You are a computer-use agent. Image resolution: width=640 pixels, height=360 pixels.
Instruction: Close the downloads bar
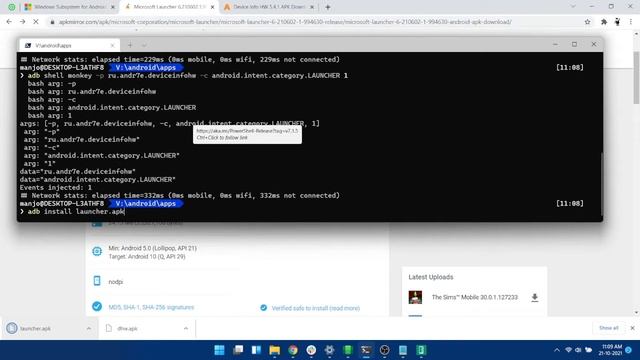pyautogui.click(x=632, y=328)
